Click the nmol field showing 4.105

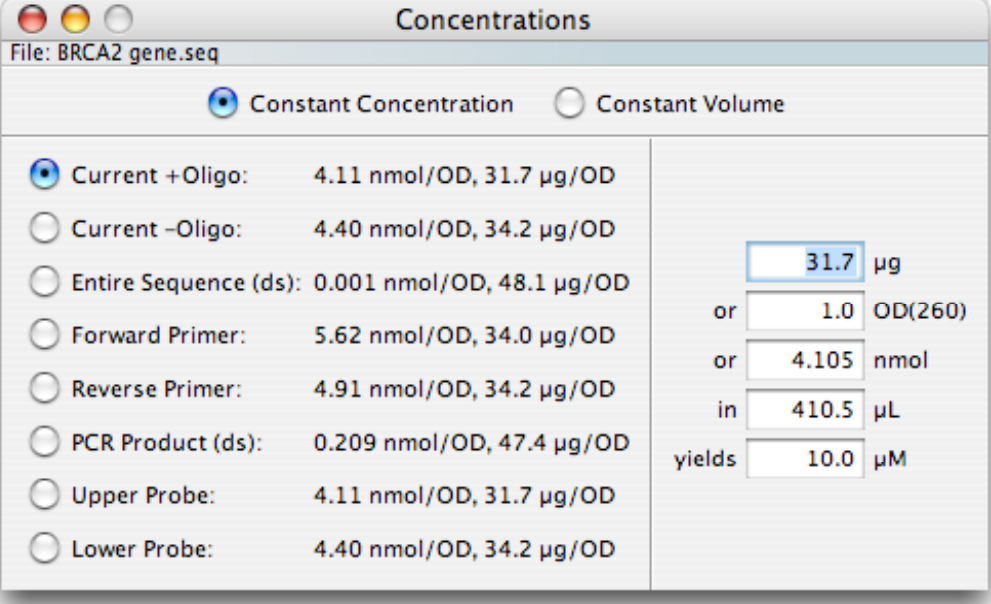tap(805, 360)
